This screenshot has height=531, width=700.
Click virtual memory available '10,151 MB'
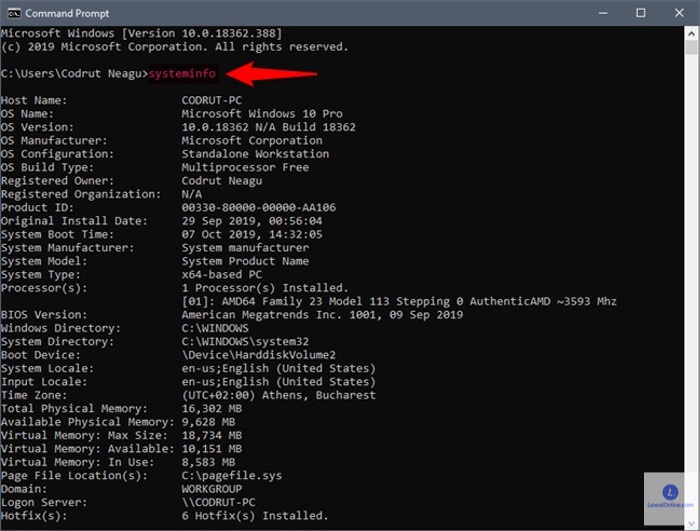(x=212, y=448)
